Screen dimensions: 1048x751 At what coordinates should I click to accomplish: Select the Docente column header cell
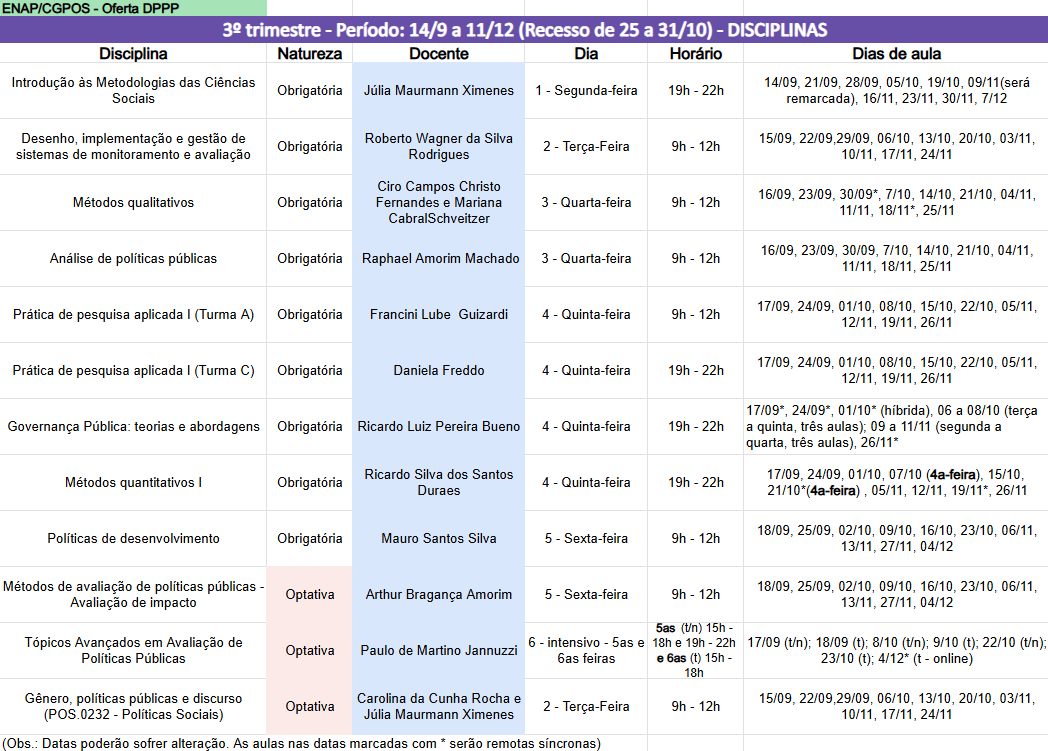click(x=438, y=53)
